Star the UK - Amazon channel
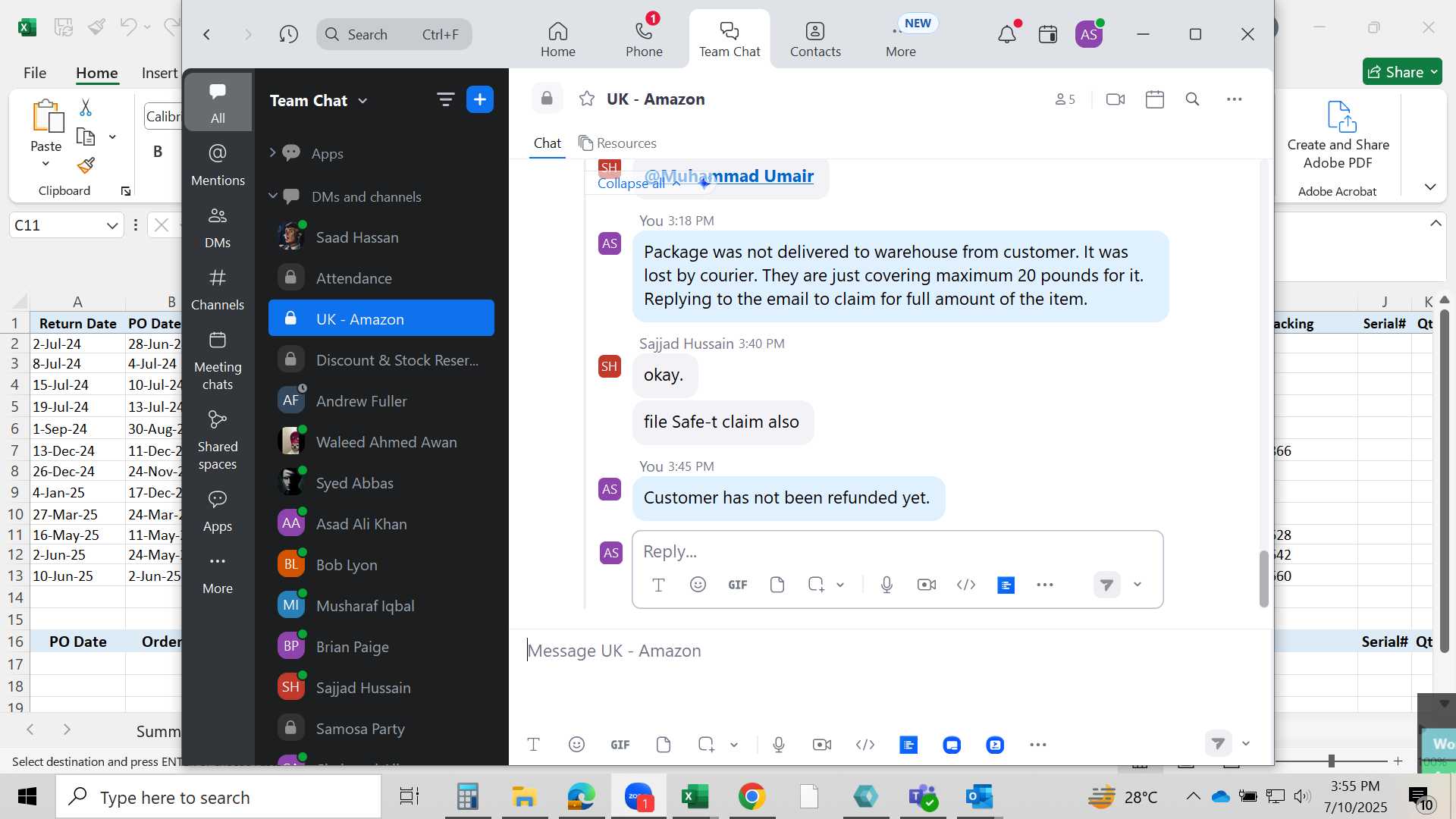Viewport: 1456px width, 819px height. point(587,99)
